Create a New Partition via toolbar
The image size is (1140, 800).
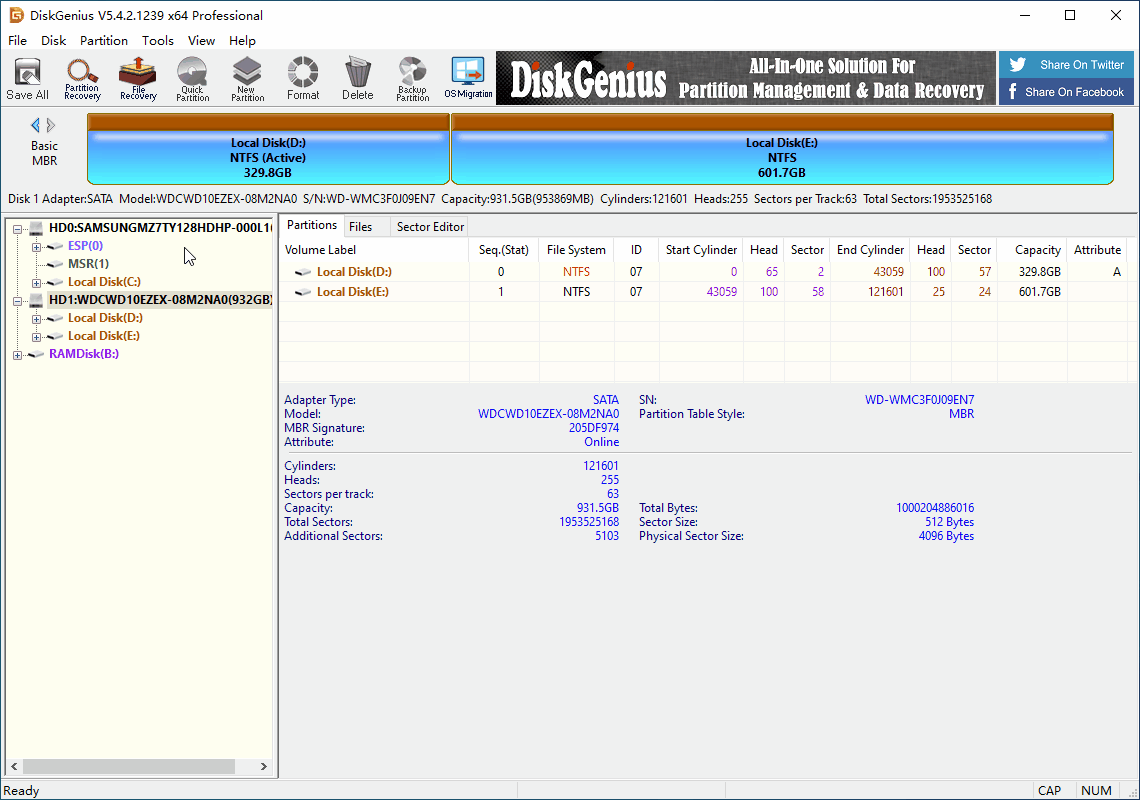[247, 79]
